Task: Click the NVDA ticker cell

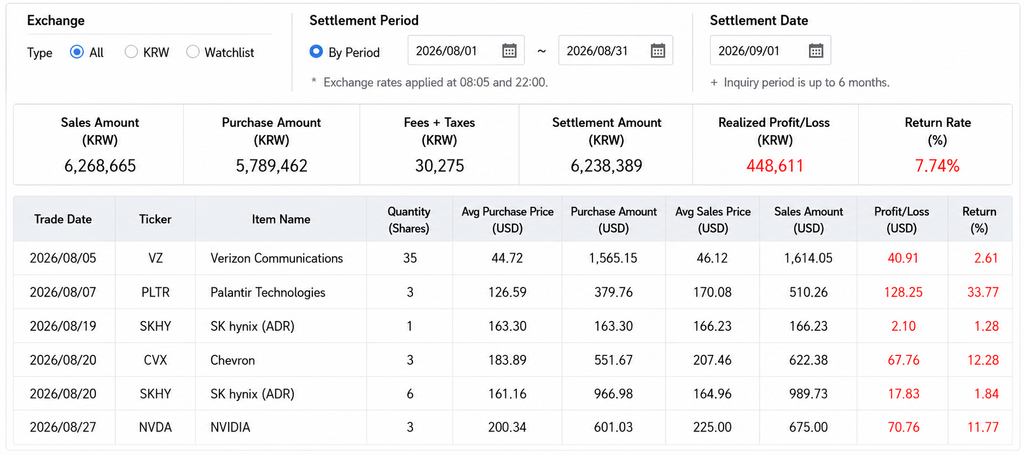Action: [x=155, y=428]
